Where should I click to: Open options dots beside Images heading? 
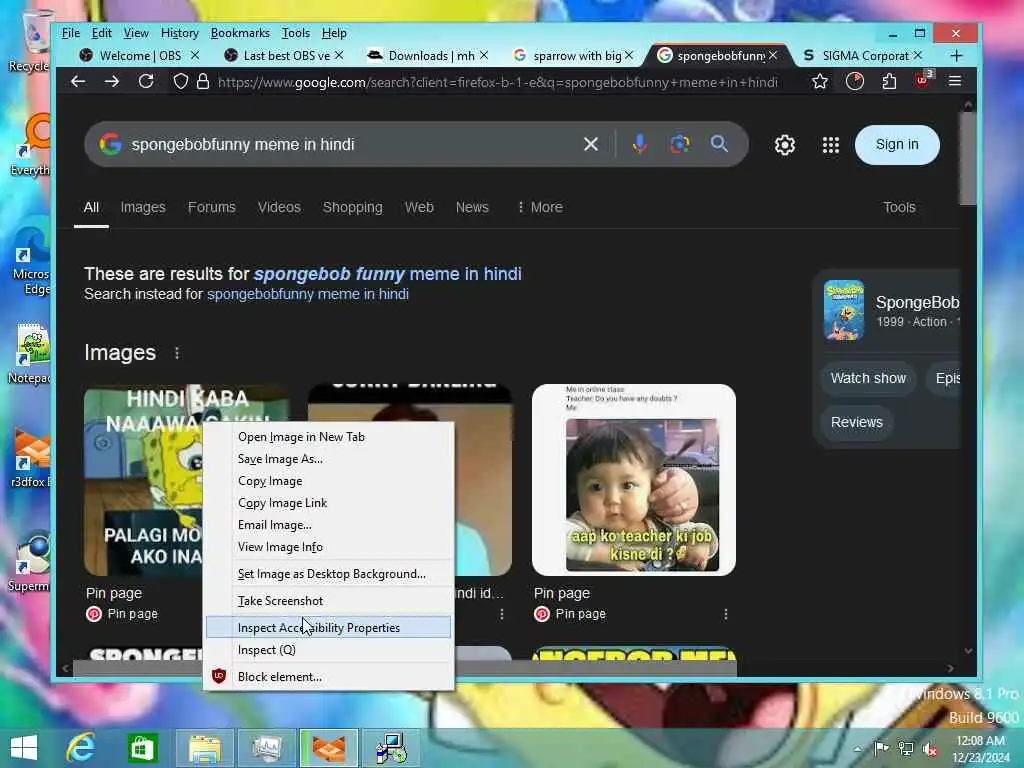pyautogui.click(x=177, y=353)
